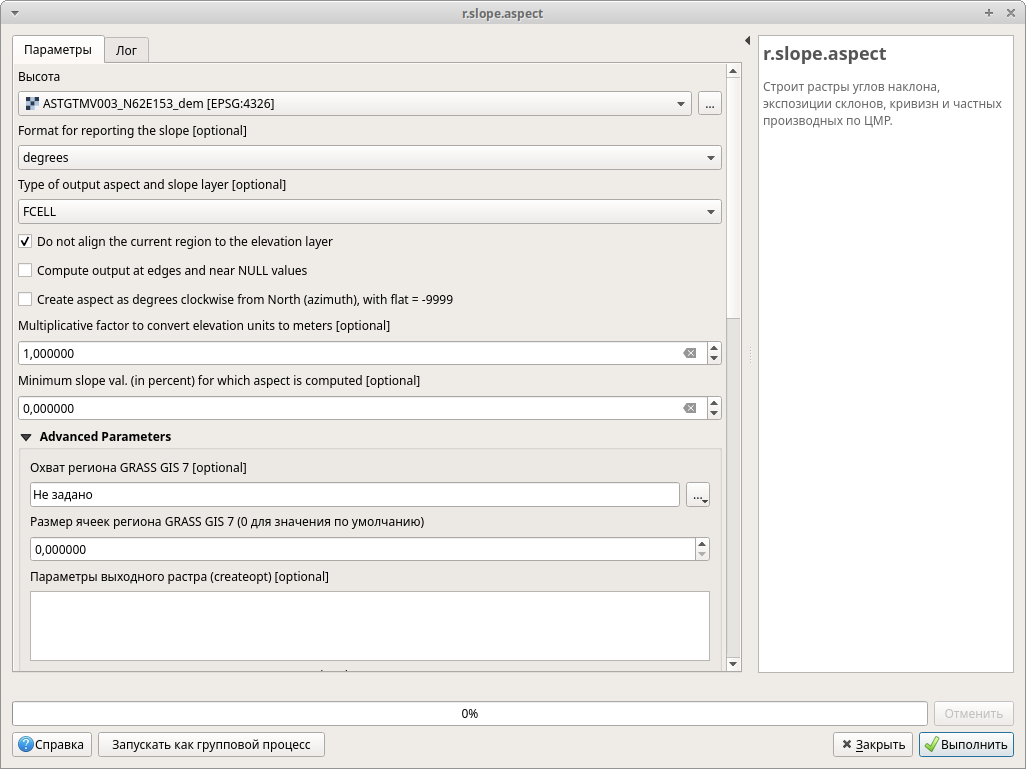Enable Create aspect as degrees clockwise from North

coord(25,299)
